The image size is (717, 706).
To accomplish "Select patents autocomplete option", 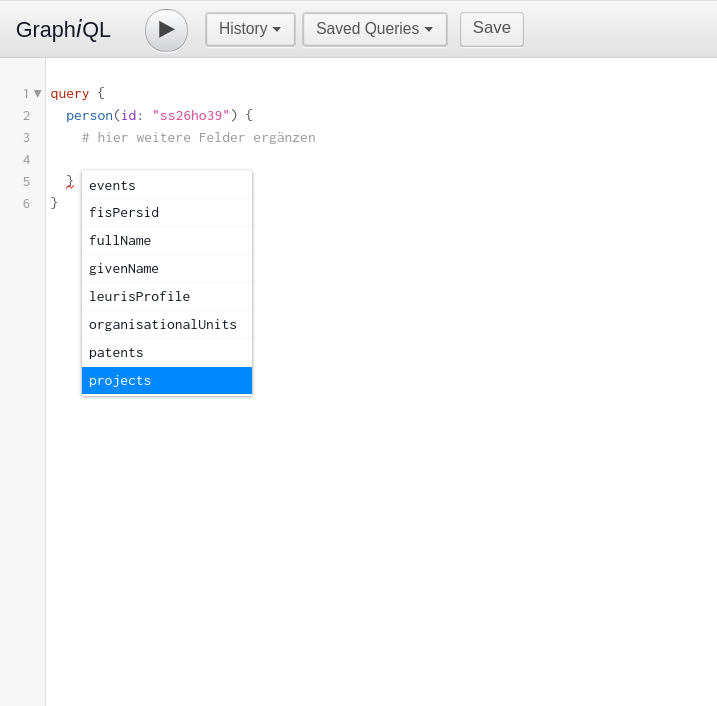I will point(167,353).
